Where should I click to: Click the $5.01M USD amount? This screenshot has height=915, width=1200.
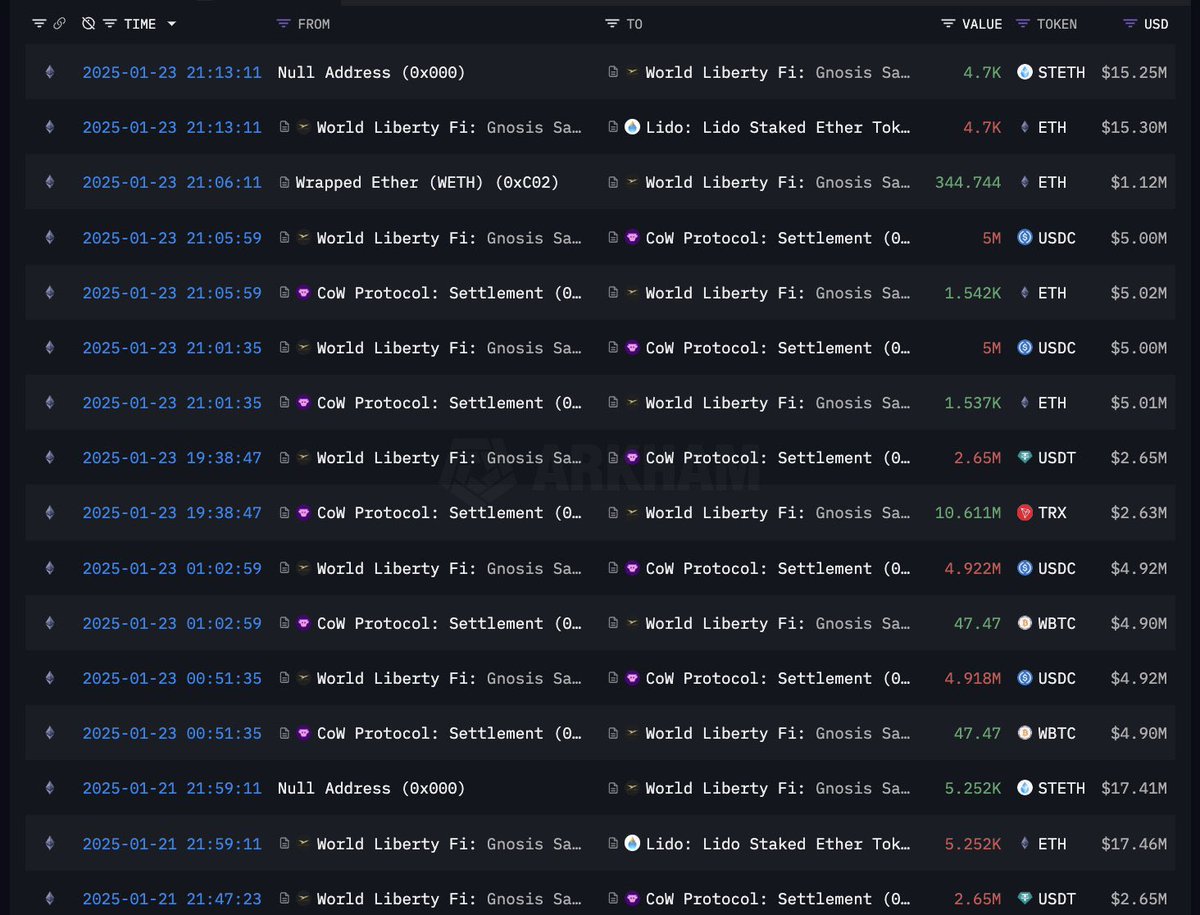[1139, 403]
